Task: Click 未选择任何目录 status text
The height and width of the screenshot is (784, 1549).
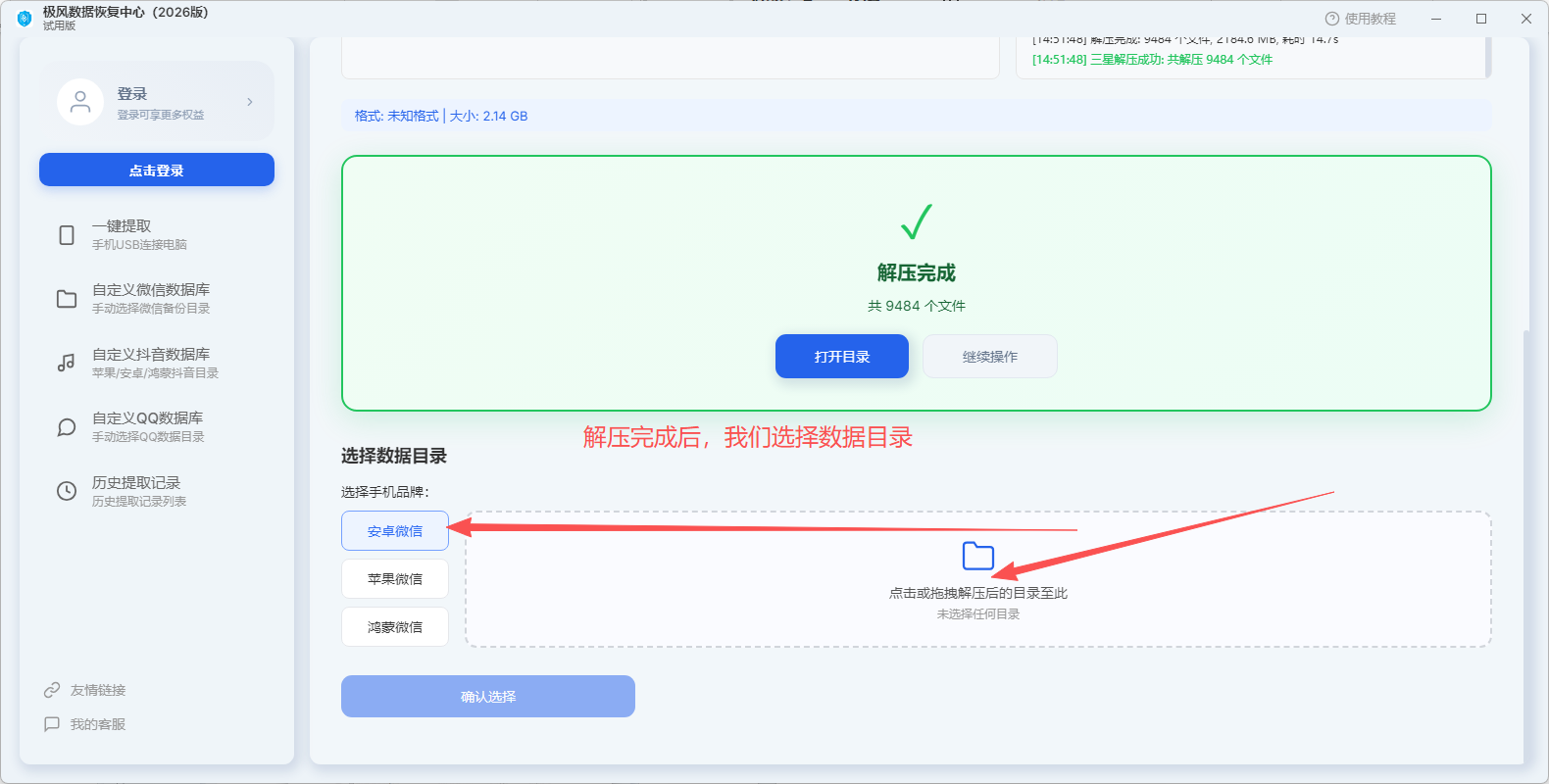Action: (978, 614)
